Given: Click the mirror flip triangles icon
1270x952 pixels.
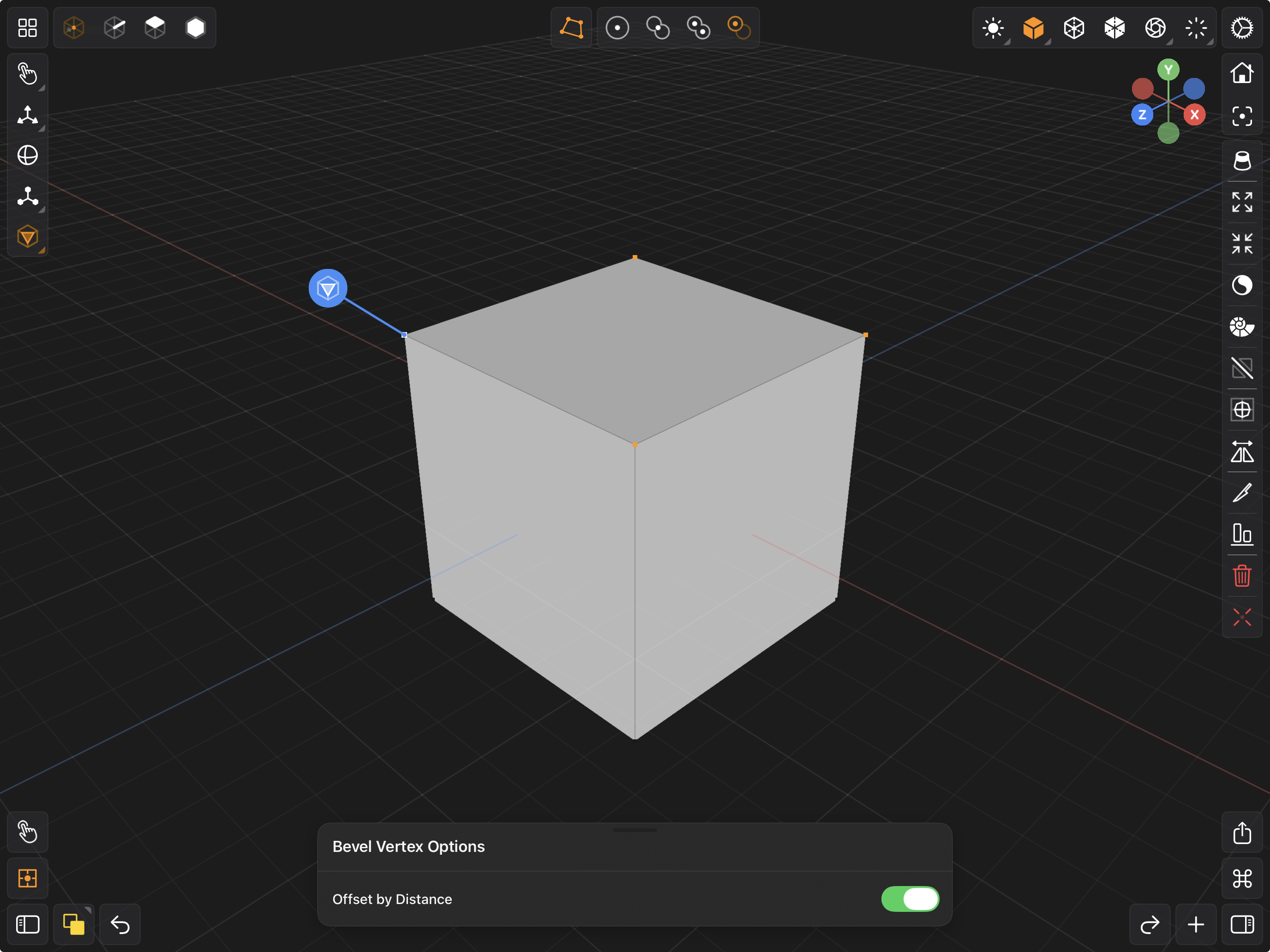Looking at the screenshot, I should tap(1242, 451).
